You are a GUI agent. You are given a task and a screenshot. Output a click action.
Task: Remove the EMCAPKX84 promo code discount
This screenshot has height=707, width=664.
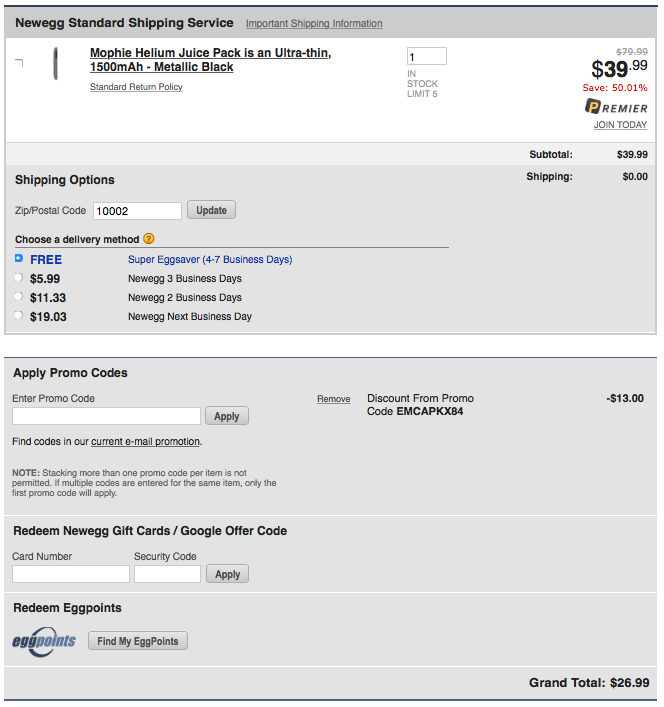pyautogui.click(x=334, y=399)
